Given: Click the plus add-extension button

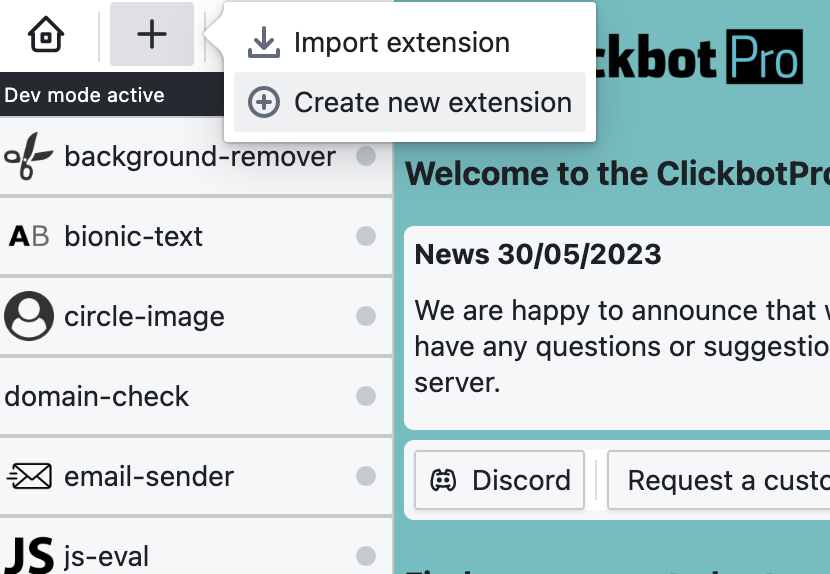Looking at the screenshot, I should (152, 34).
